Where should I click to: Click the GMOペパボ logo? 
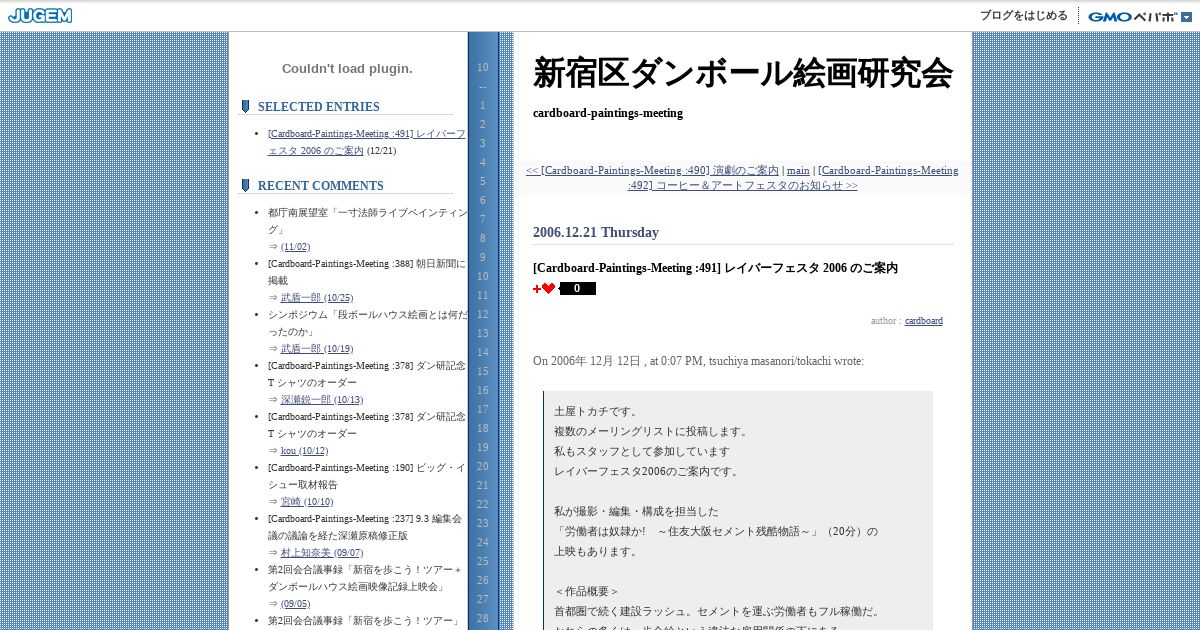tap(1133, 17)
